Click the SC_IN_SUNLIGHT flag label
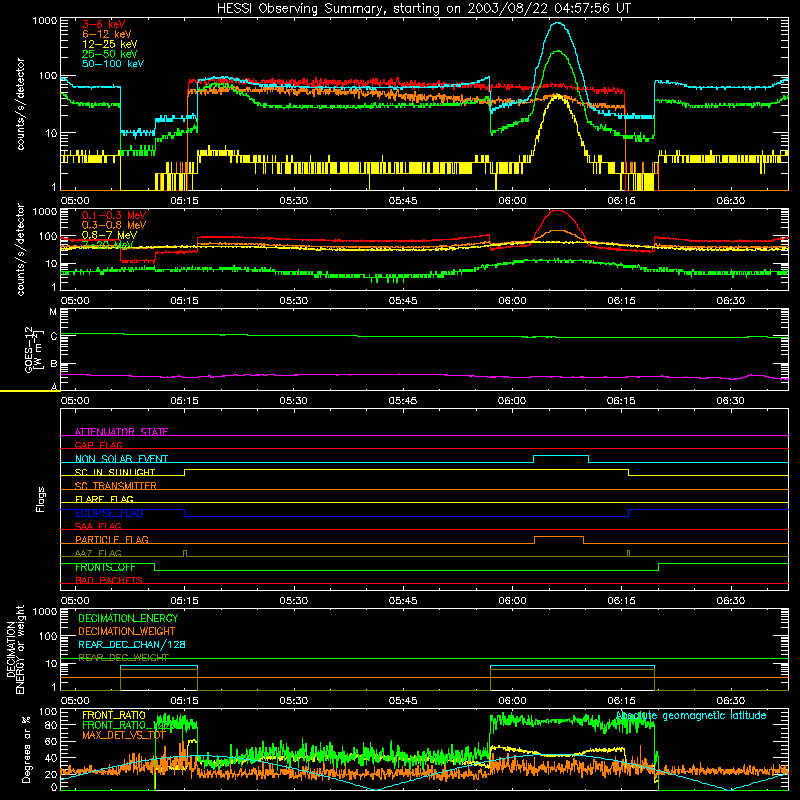Viewport: 800px width, 800px height. 115,472
